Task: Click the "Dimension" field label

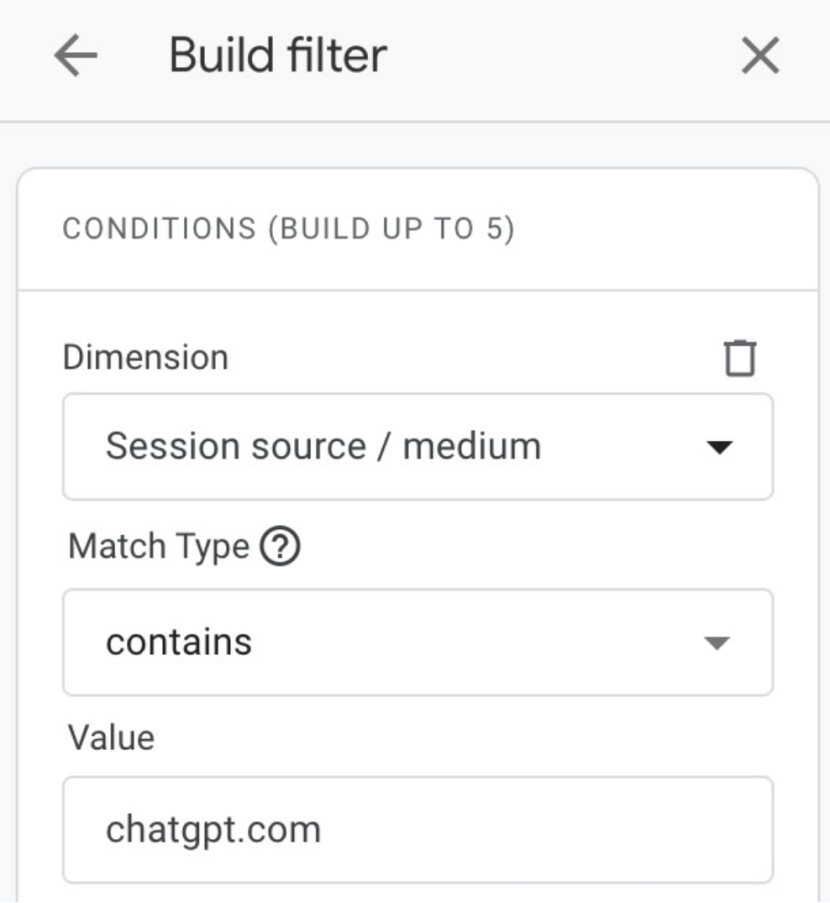Action: 145,357
